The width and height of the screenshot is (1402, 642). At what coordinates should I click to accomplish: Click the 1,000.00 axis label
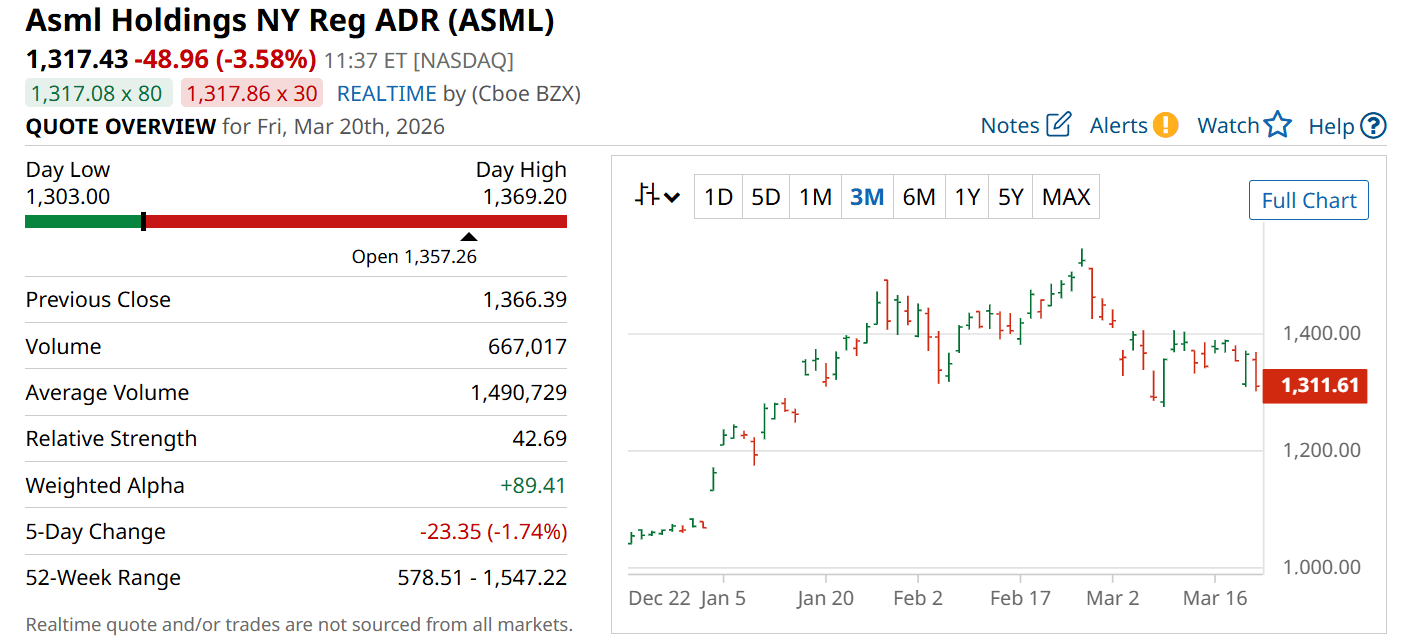[1322, 567]
